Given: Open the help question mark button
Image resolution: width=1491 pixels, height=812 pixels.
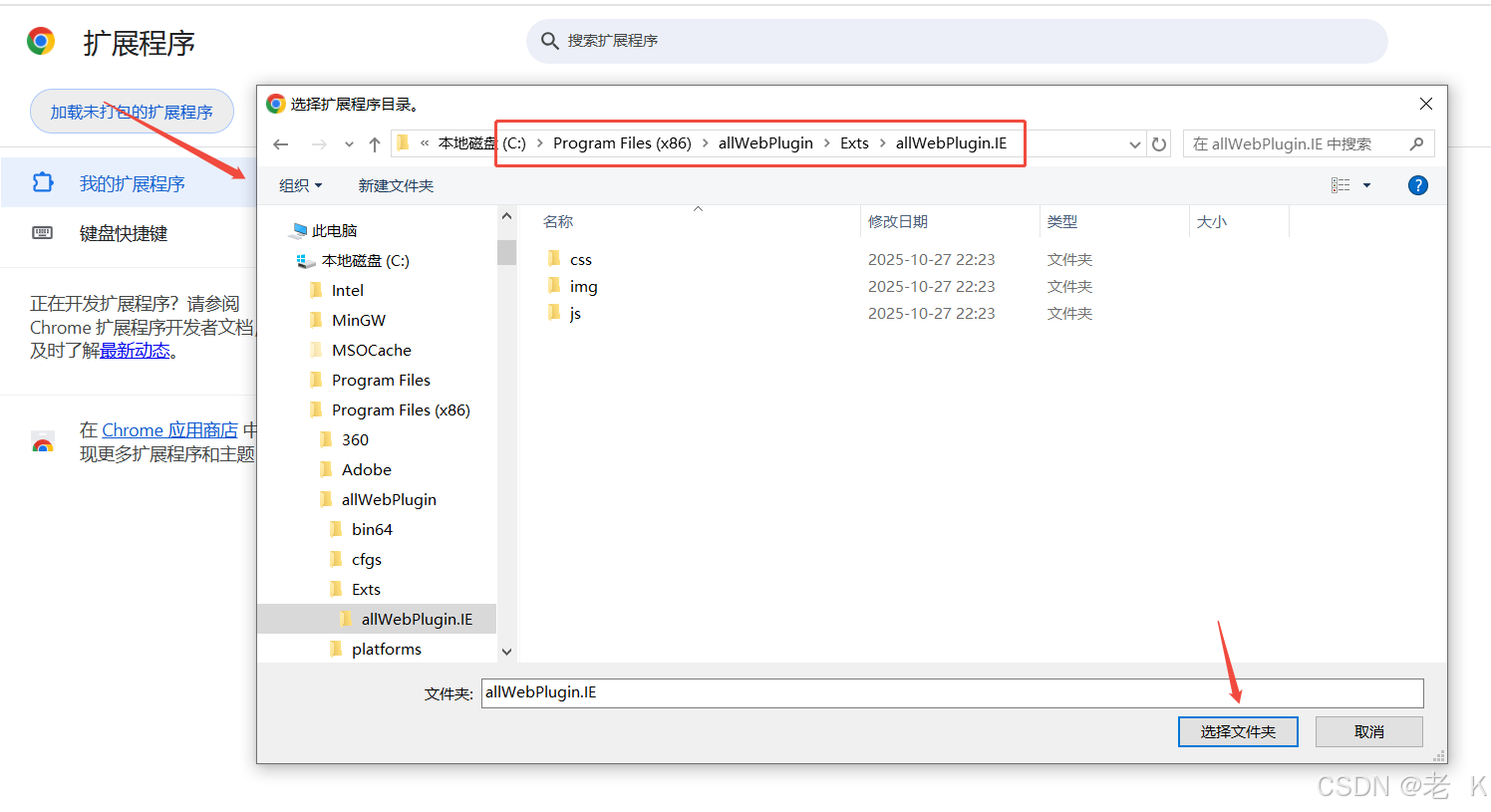Looking at the screenshot, I should (x=1417, y=185).
